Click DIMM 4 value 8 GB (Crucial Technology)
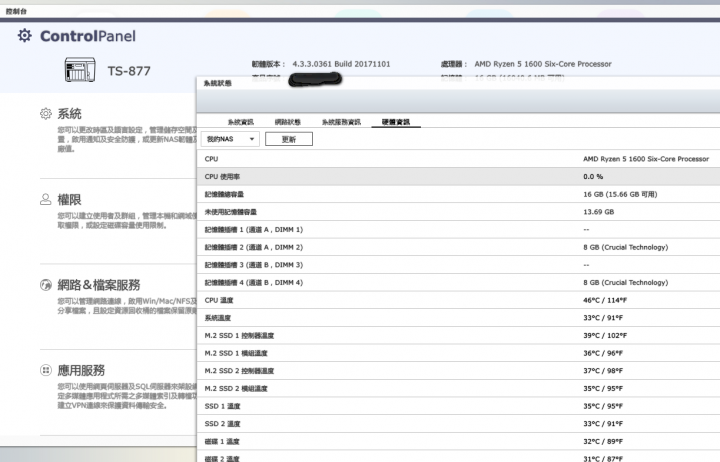Image resolution: width=720 pixels, height=462 pixels. (x=625, y=282)
